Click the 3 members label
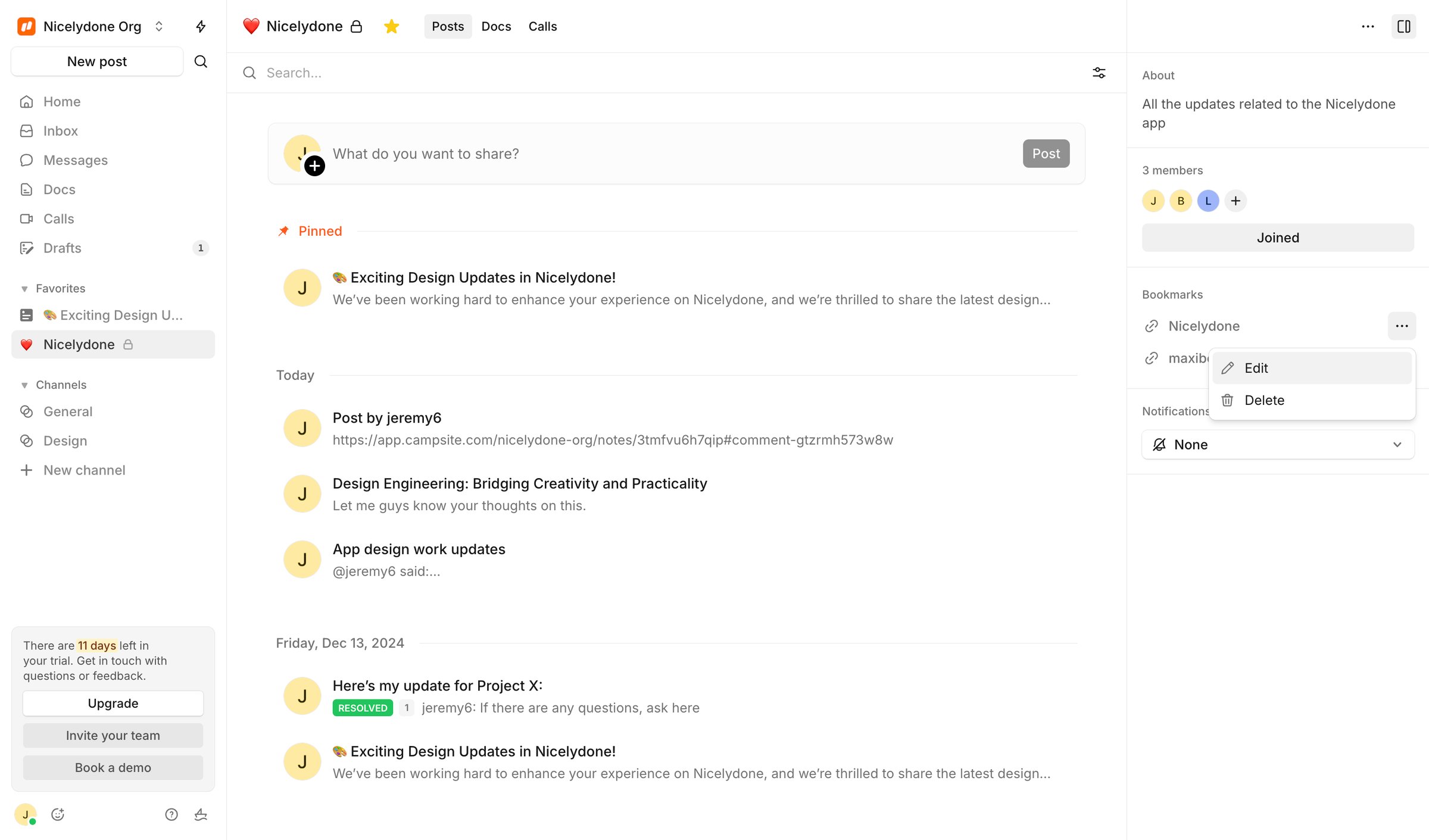Image resolution: width=1429 pixels, height=840 pixels. point(1172,170)
